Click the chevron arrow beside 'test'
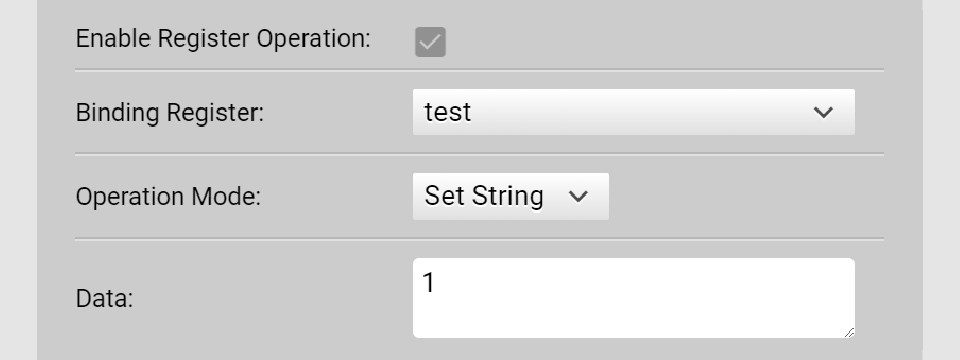This screenshot has height=360, width=960. (823, 113)
